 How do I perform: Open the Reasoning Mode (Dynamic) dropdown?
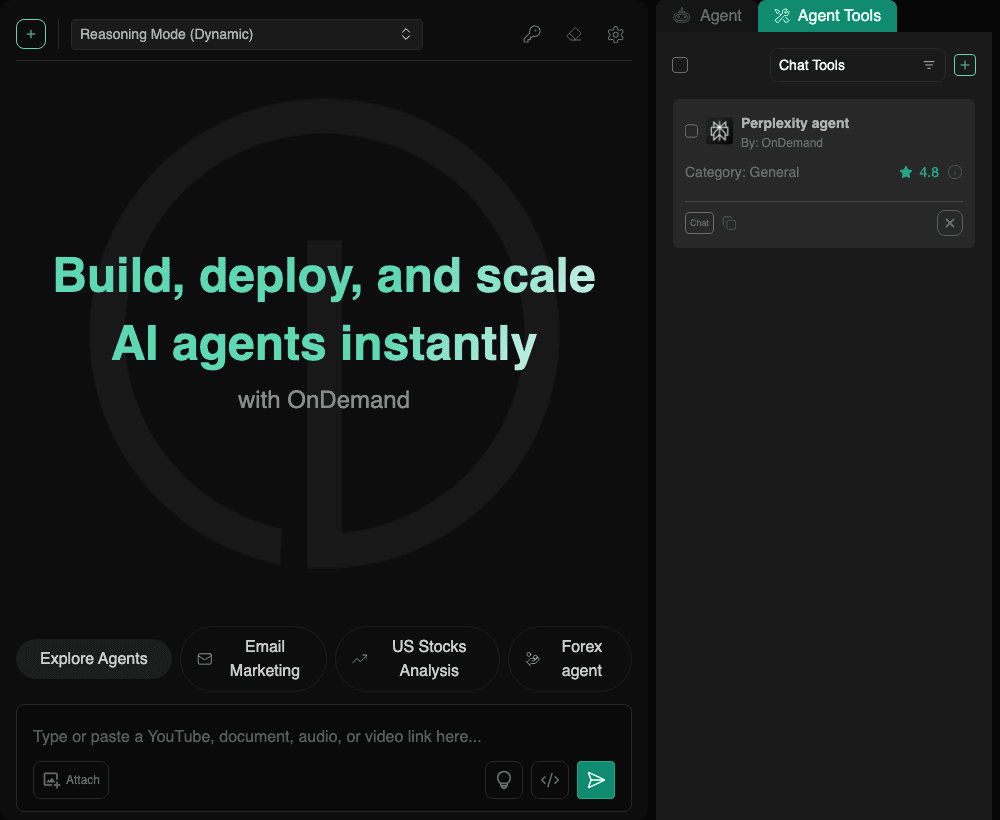[247, 34]
